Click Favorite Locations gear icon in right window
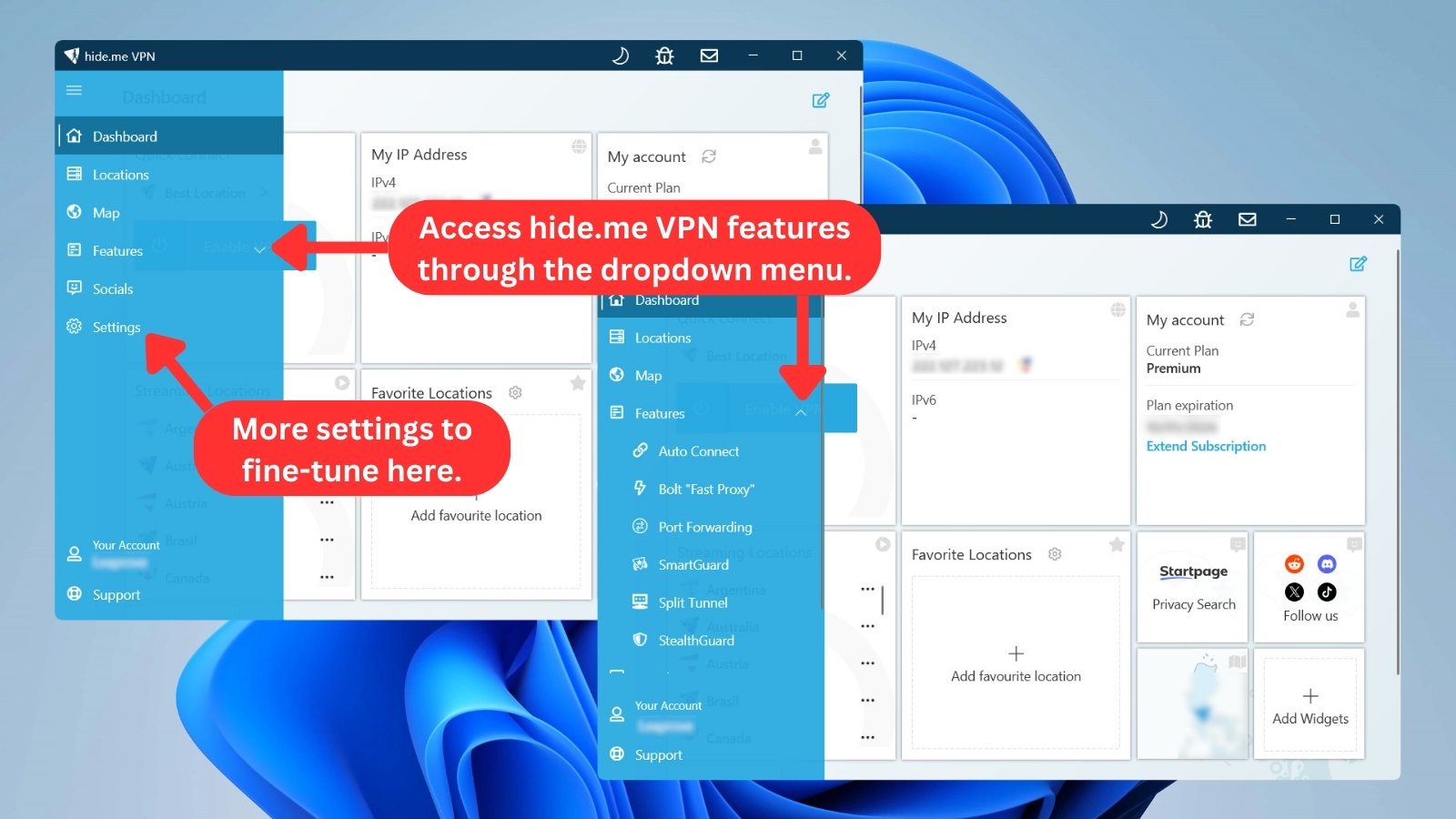This screenshot has width=1456, height=819. 1055,554
